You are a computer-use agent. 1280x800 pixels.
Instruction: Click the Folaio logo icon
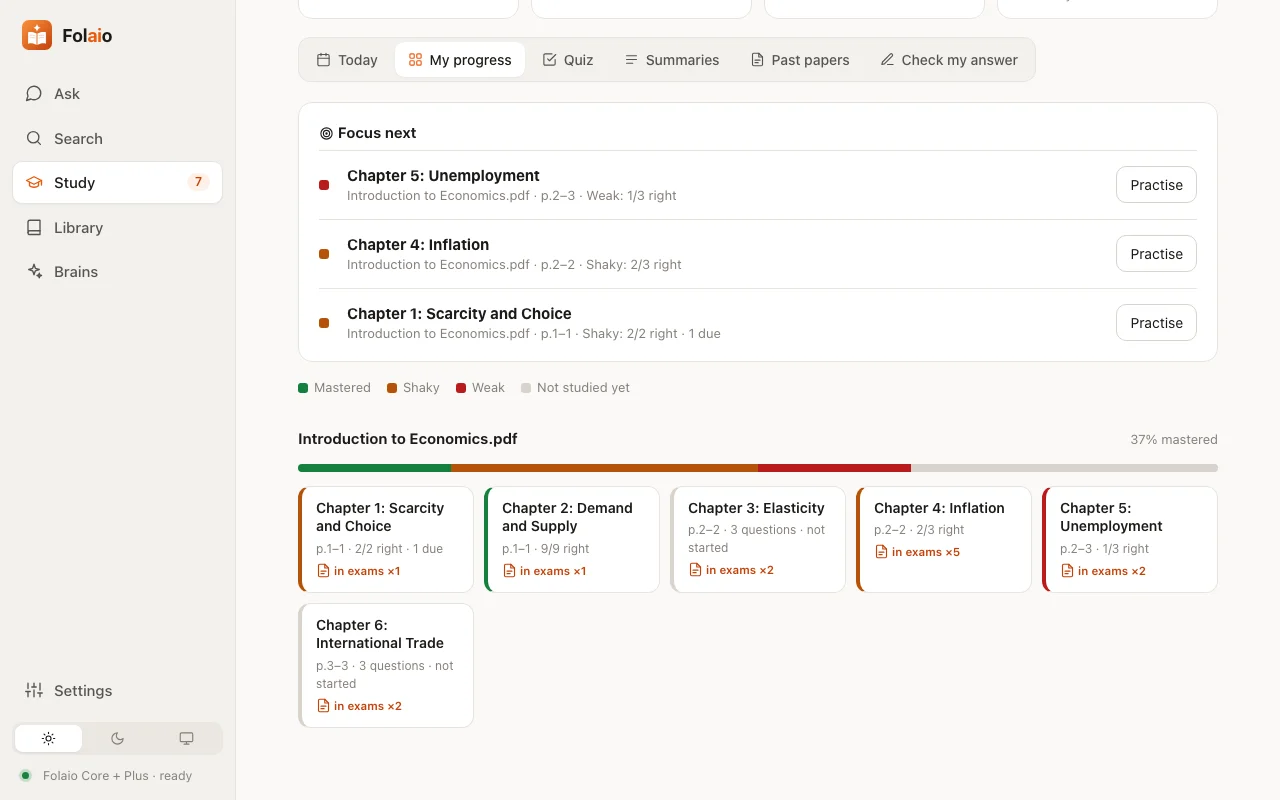click(37, 35)
